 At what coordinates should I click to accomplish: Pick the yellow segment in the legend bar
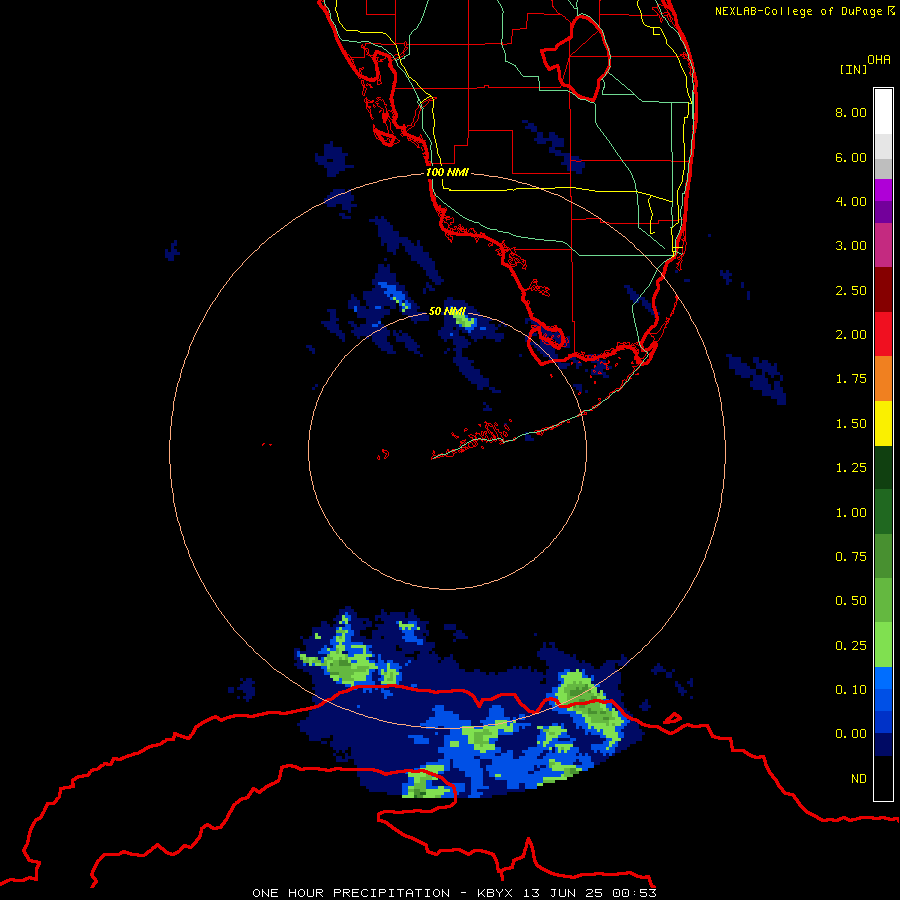883,424
